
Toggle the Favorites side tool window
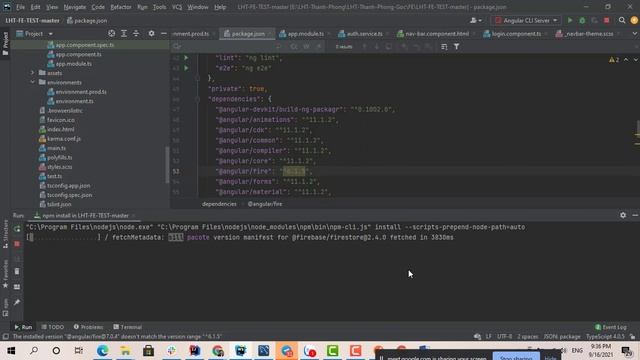tap(5, 274)
